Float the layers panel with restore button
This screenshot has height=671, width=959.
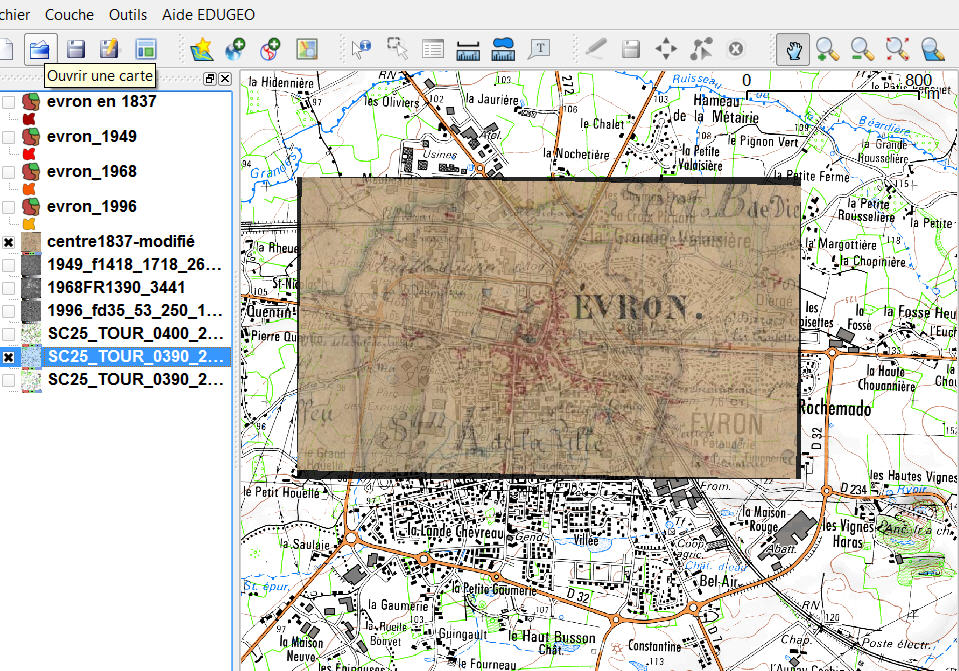tap(210, 79)
